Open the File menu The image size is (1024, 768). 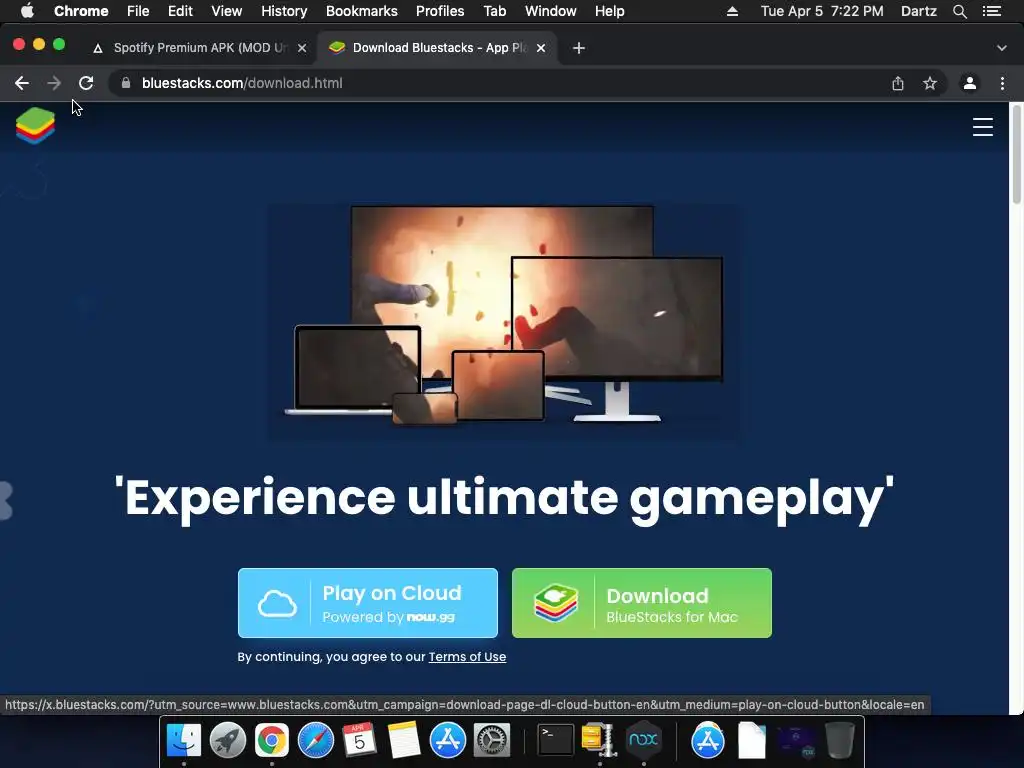coord(138,11)
